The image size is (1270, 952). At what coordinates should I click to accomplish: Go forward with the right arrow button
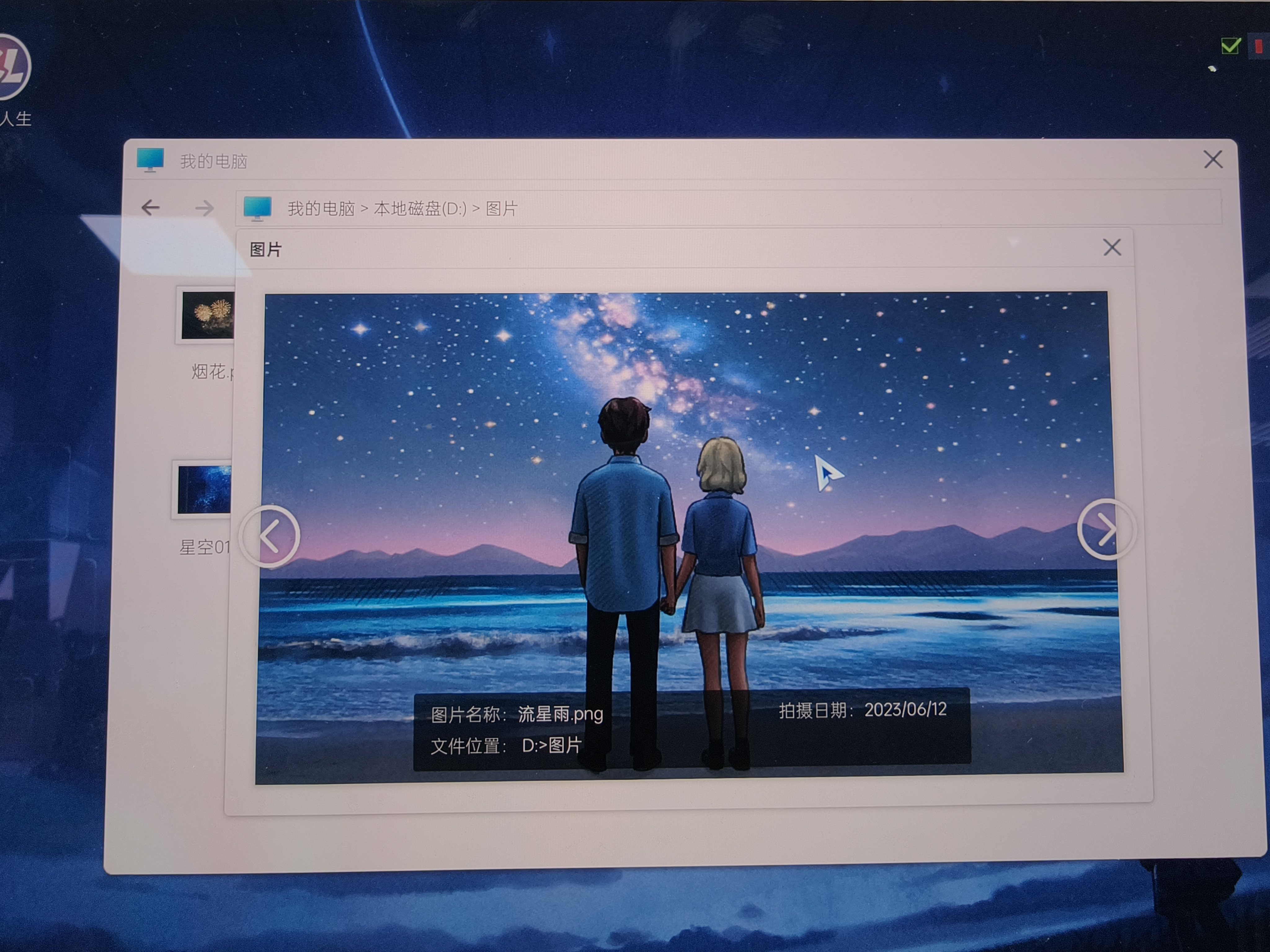(x=204, y=208)
